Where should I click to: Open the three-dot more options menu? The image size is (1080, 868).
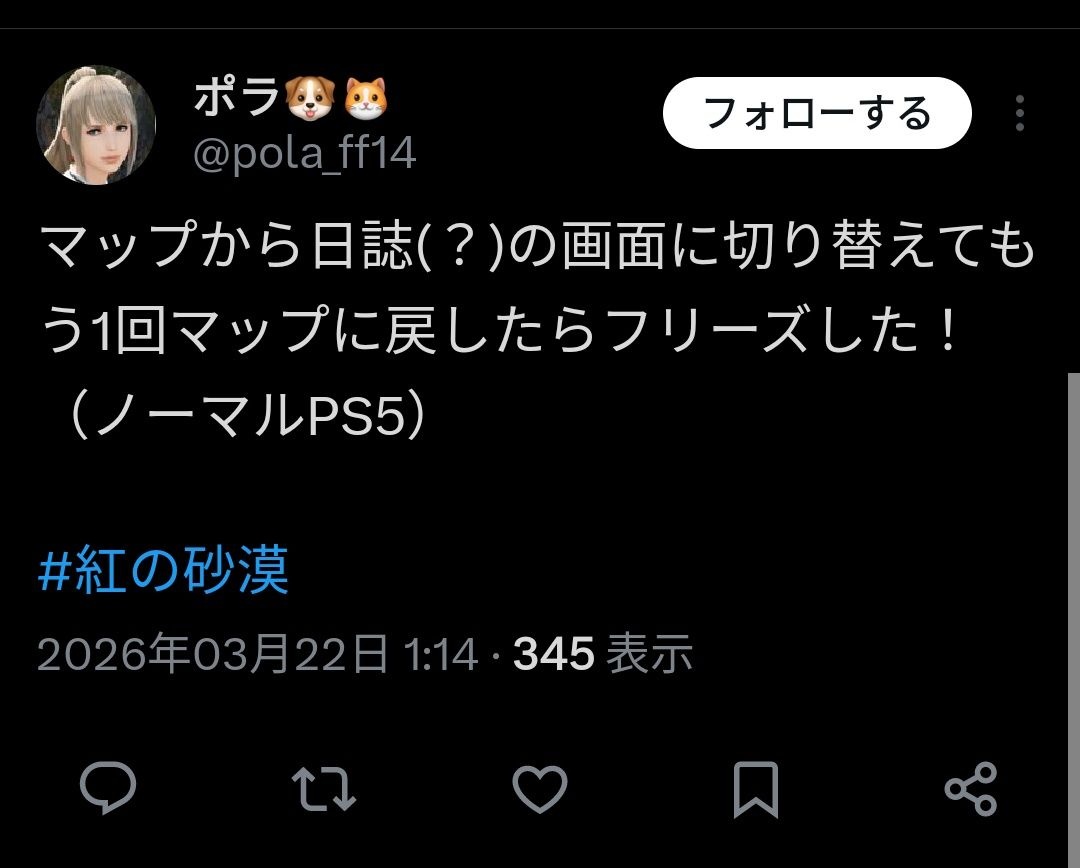pos(1020,113)
